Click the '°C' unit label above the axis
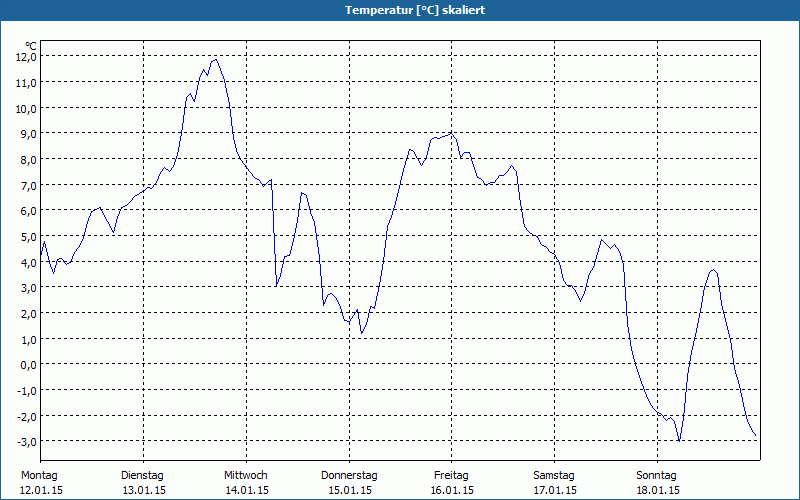 (31, 46)
